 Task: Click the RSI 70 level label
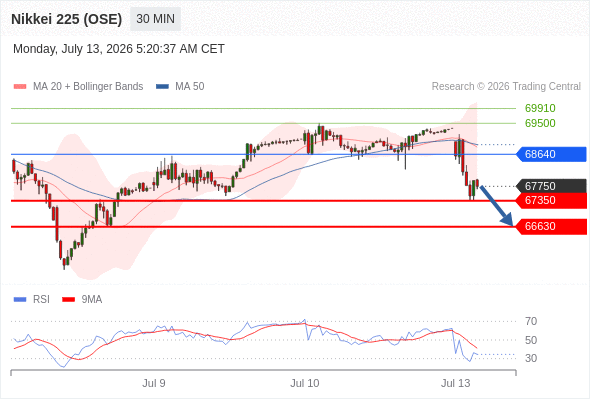[x=531, y=321]
